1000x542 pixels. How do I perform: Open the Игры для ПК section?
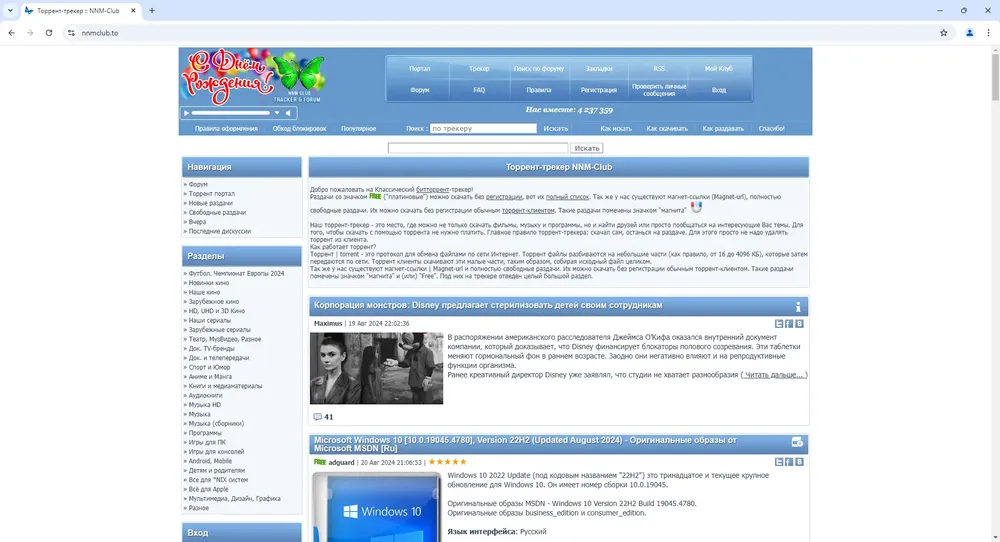click(x=207, y=442)
